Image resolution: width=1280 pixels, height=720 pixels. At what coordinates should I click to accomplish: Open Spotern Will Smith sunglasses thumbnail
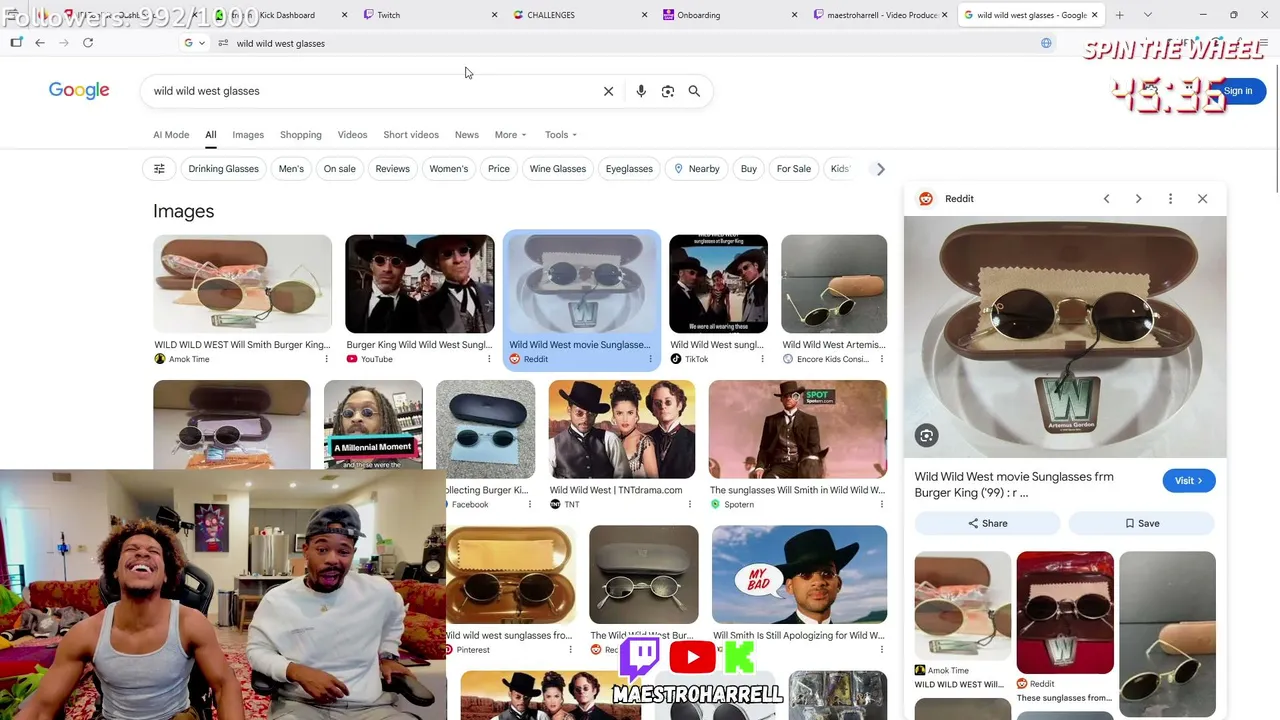798,430
